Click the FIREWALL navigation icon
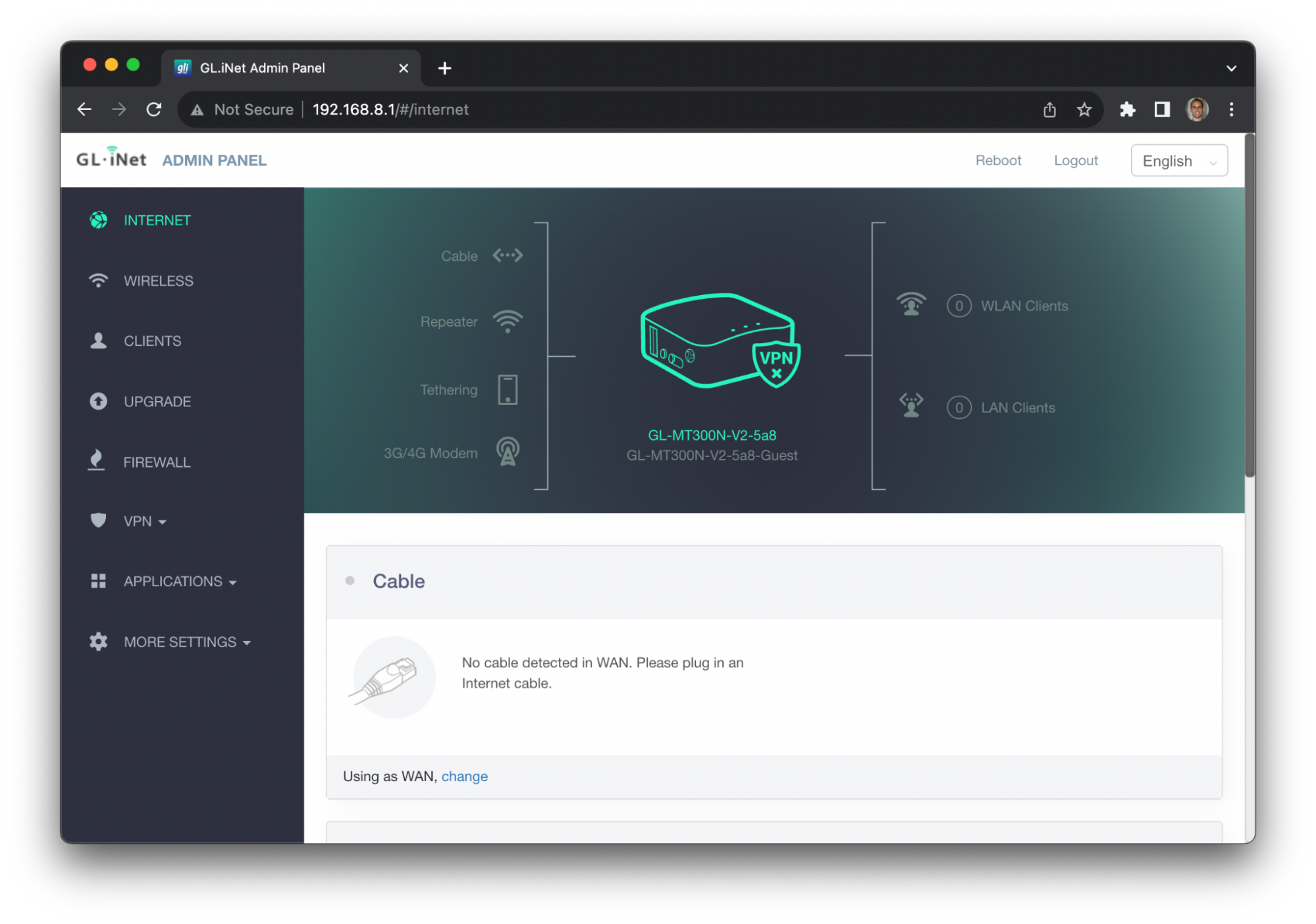 pyautogui.click(x=98, y=461)
